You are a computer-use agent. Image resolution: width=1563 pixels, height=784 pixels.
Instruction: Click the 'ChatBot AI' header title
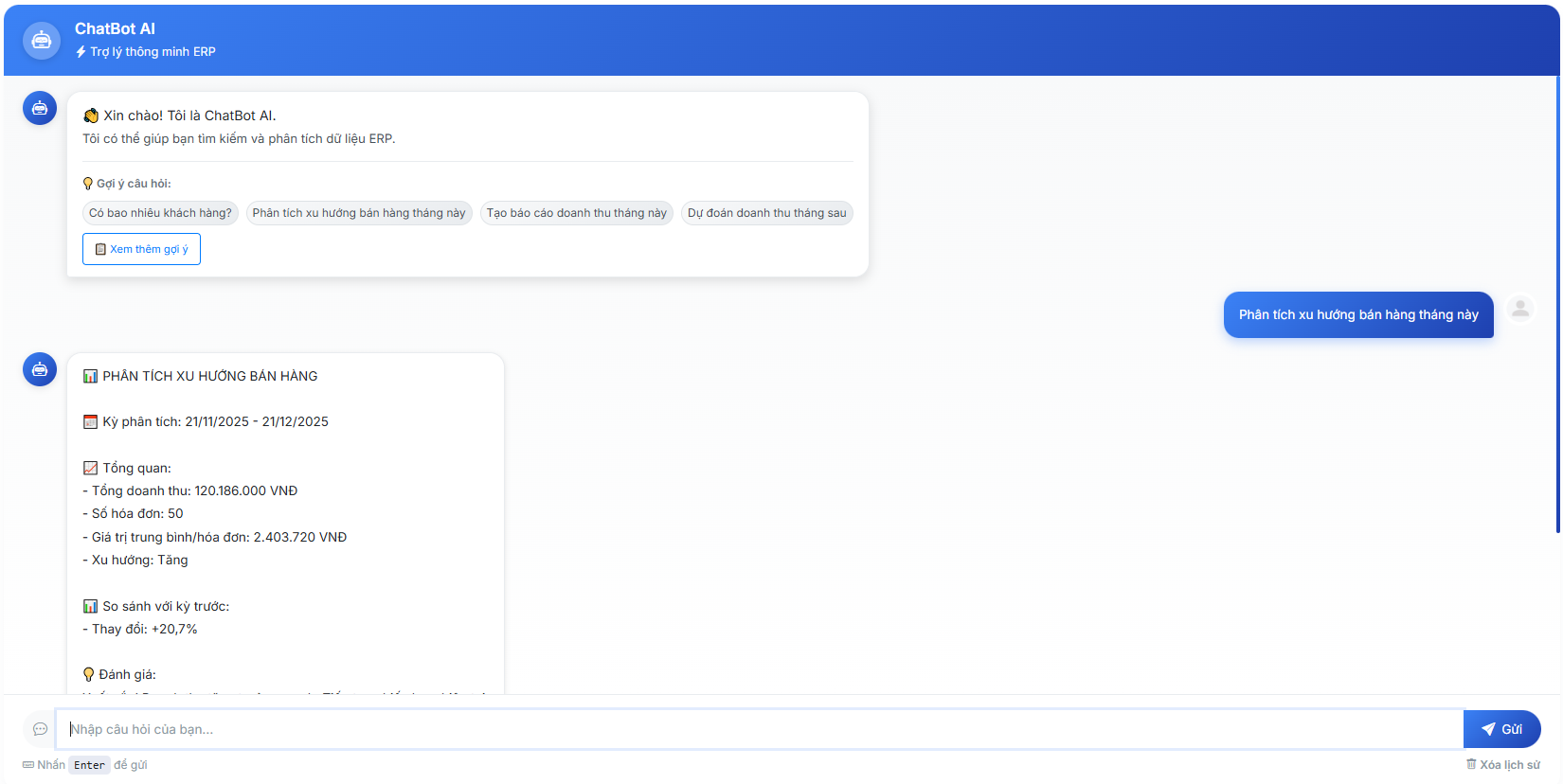pos(115,29)
